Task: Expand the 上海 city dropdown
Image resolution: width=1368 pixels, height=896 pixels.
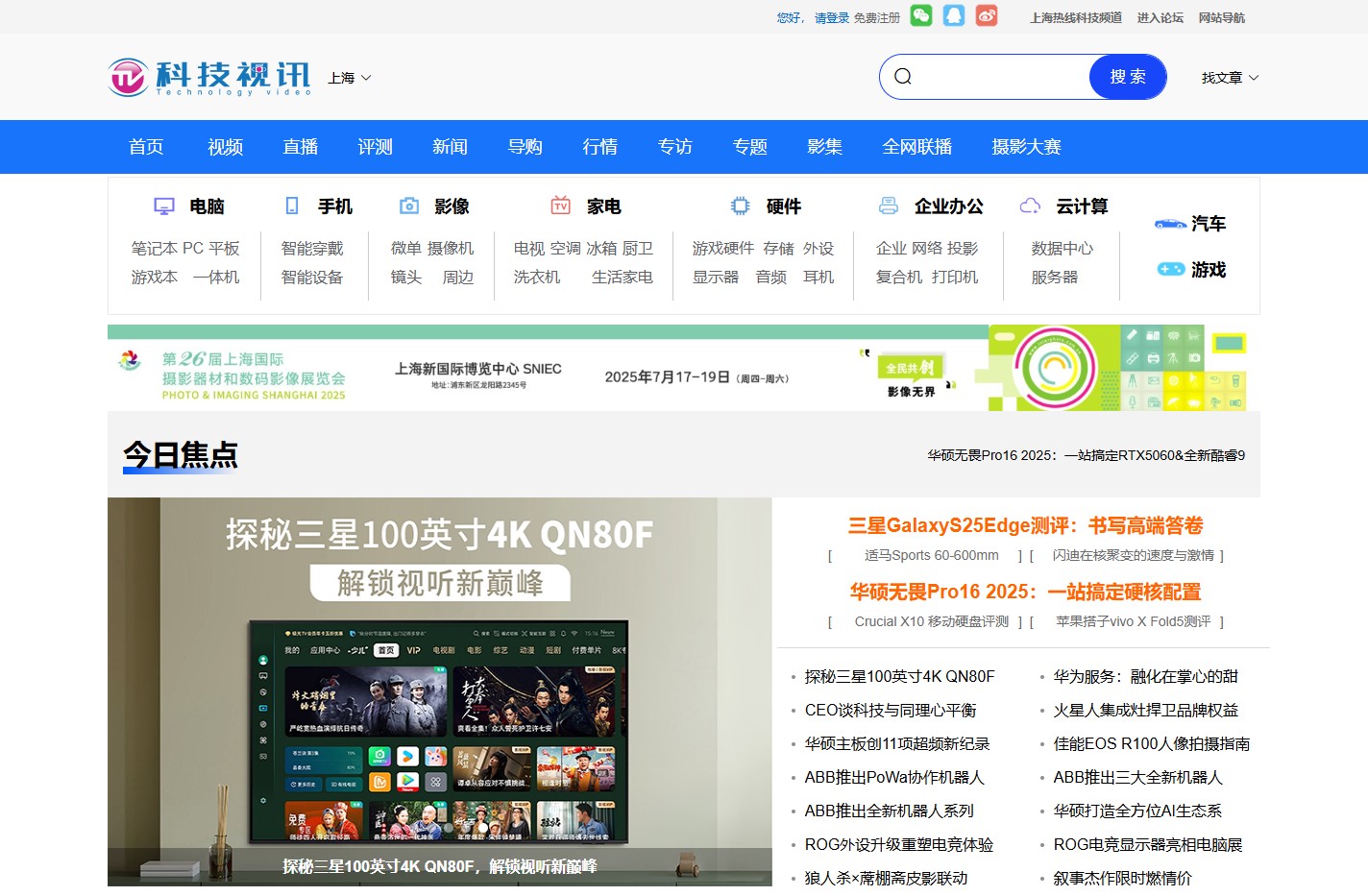Action: pyautogui.click(x=350, y=78)
